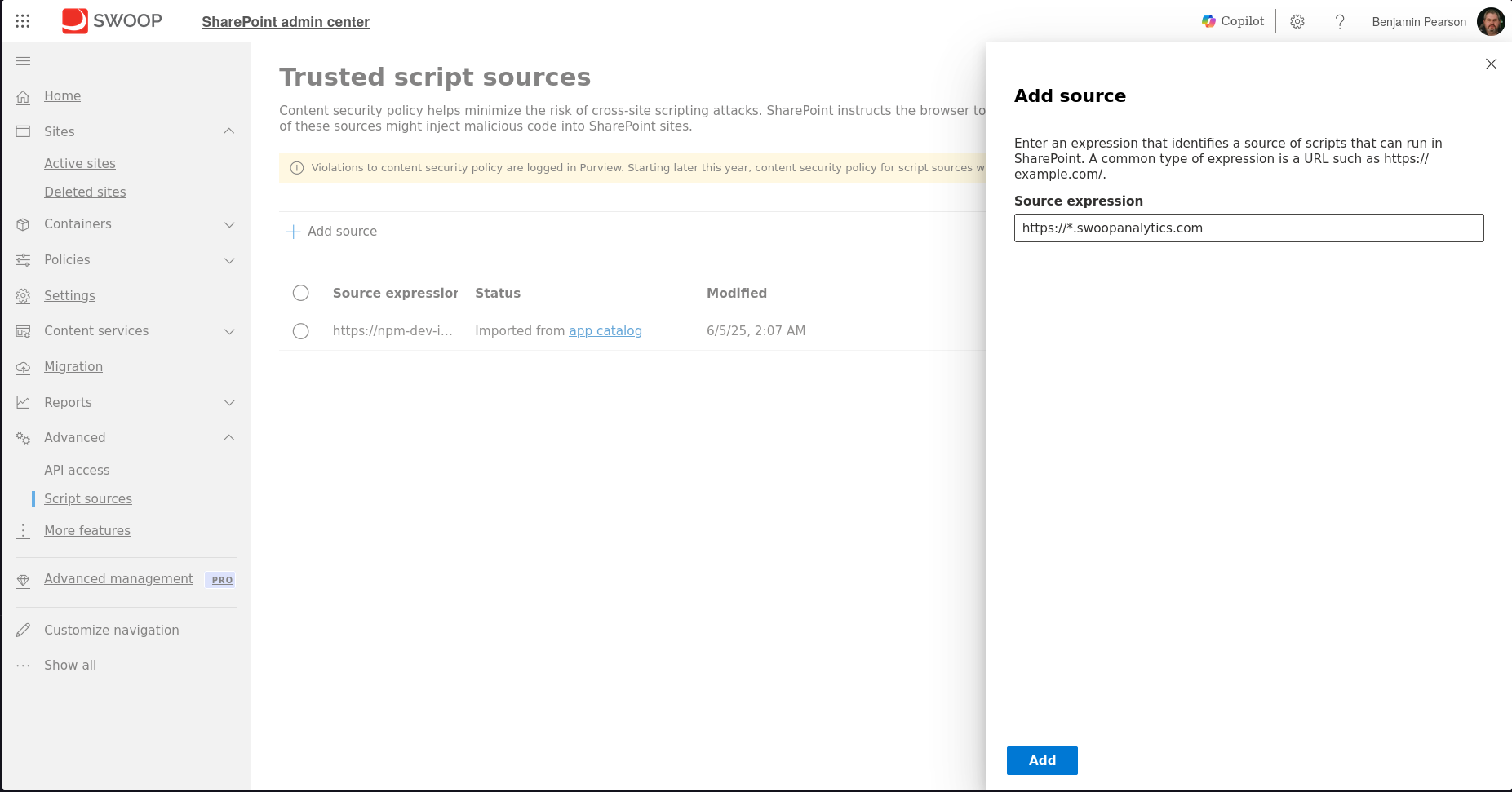Image resolution: width=1512 pixels, height=792 pixels.
Task: Sort by the Source expression column header
Action: [395, 293]
